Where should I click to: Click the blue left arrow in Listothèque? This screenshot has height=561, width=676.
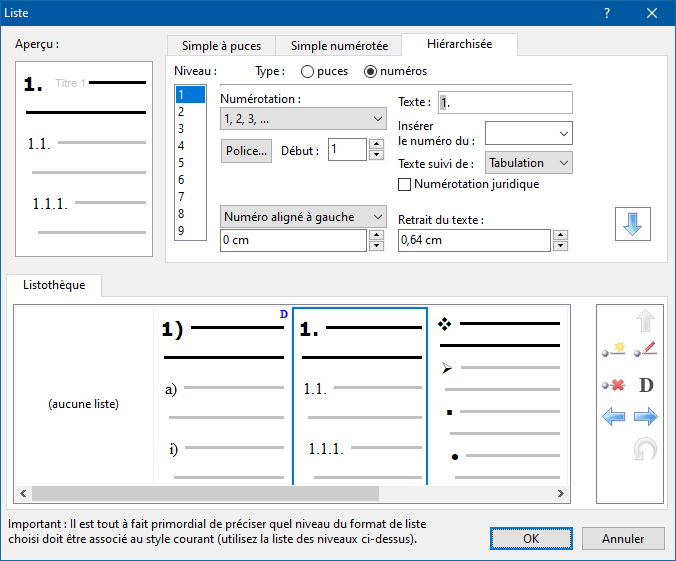coord(614,417)
